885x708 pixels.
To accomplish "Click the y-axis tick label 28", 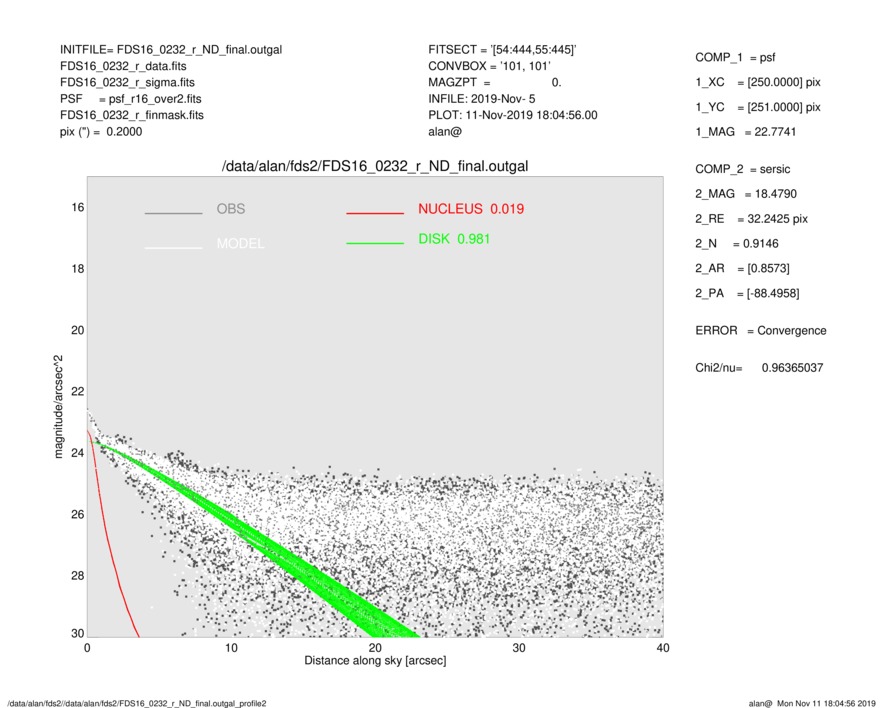I will (x=78, y=576).
